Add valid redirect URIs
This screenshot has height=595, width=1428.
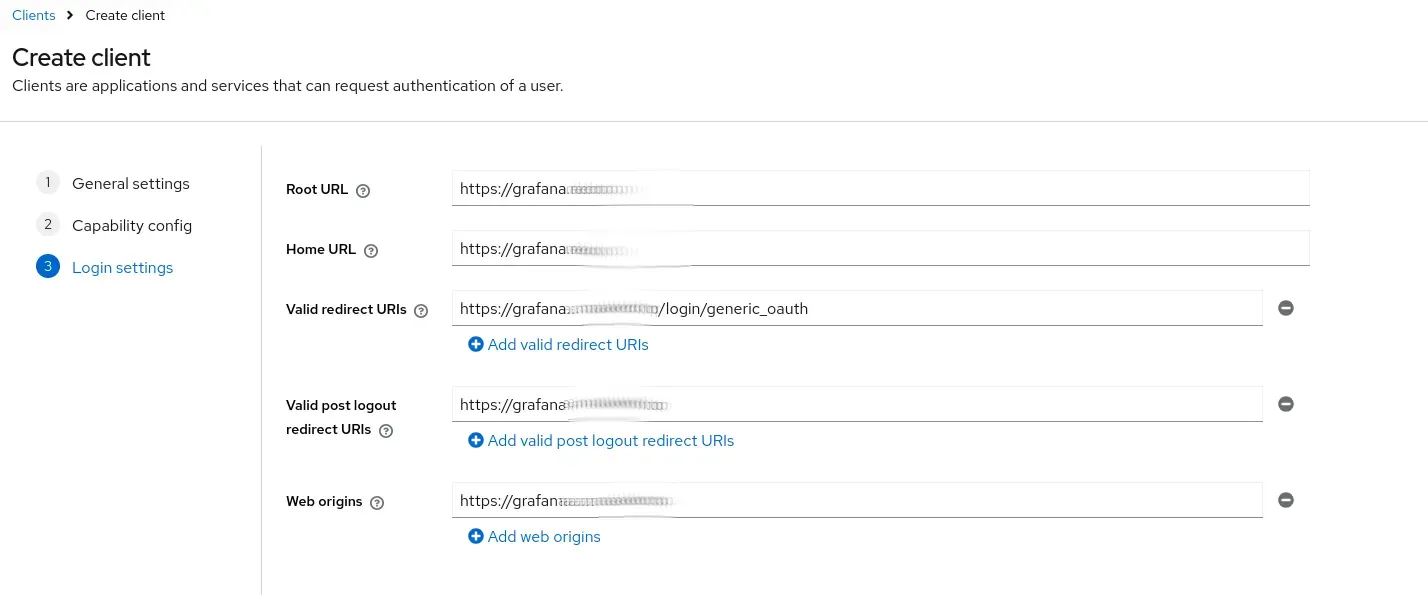pyautogui.click(x=558, y=344)
